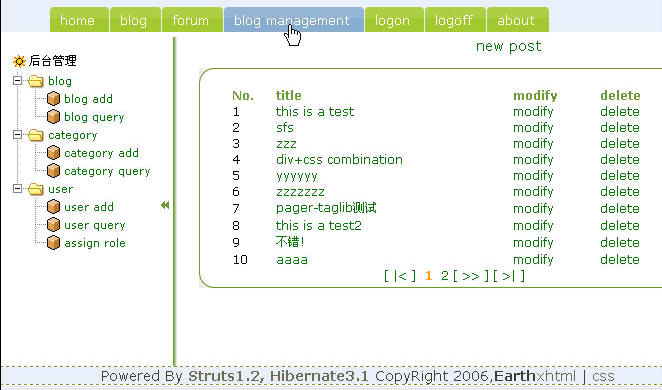Click the Earth footer link
Viewport: 662px width, 390px height.
pos(515,376)
